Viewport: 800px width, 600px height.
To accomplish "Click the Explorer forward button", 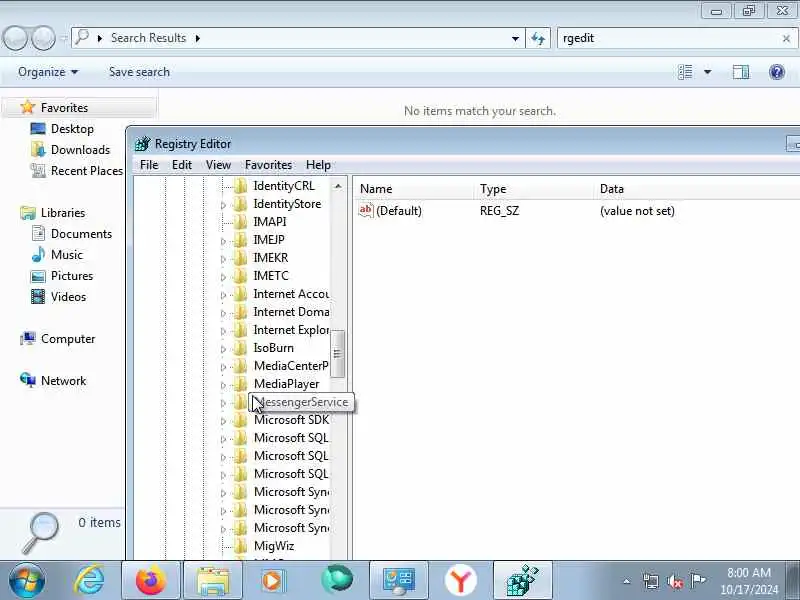I will click(x=43, y=38).
